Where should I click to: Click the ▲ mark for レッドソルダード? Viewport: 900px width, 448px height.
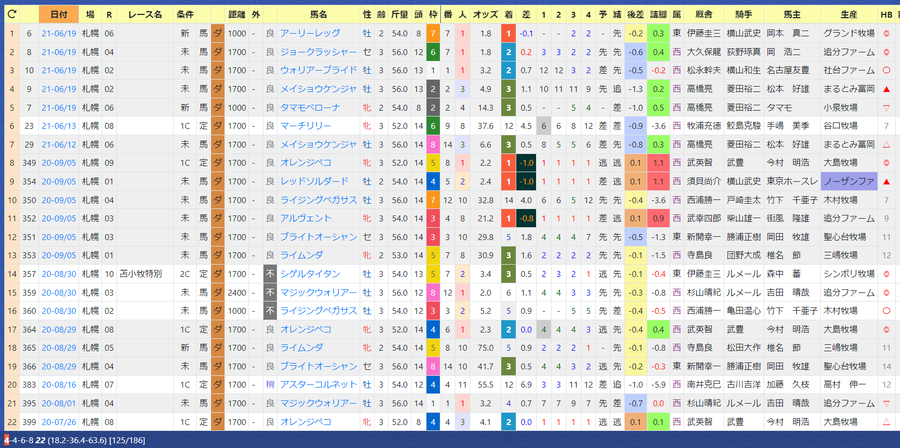(x=887, y=181)
